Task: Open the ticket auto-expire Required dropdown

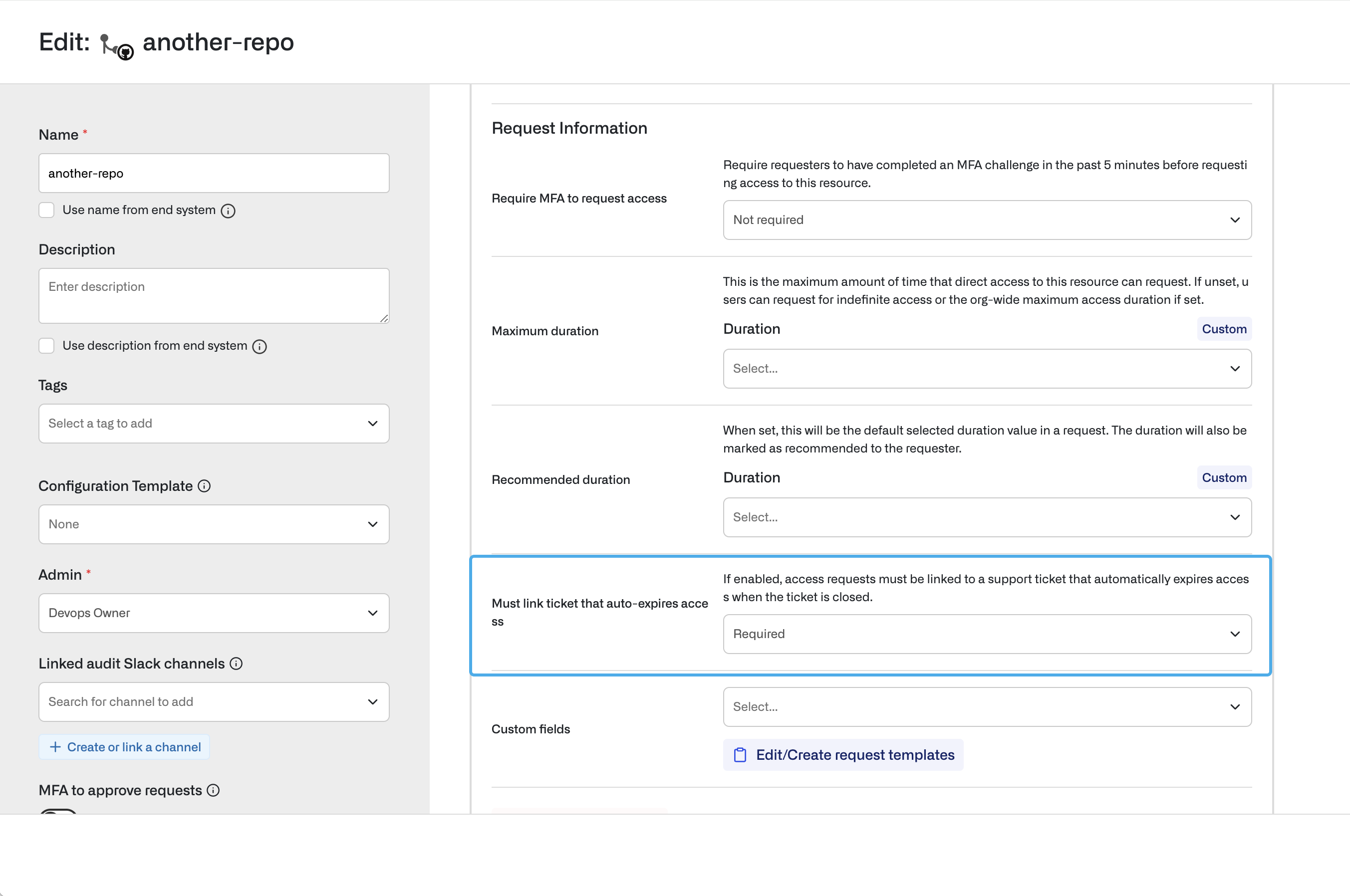Action: click(x=987, y=634)
